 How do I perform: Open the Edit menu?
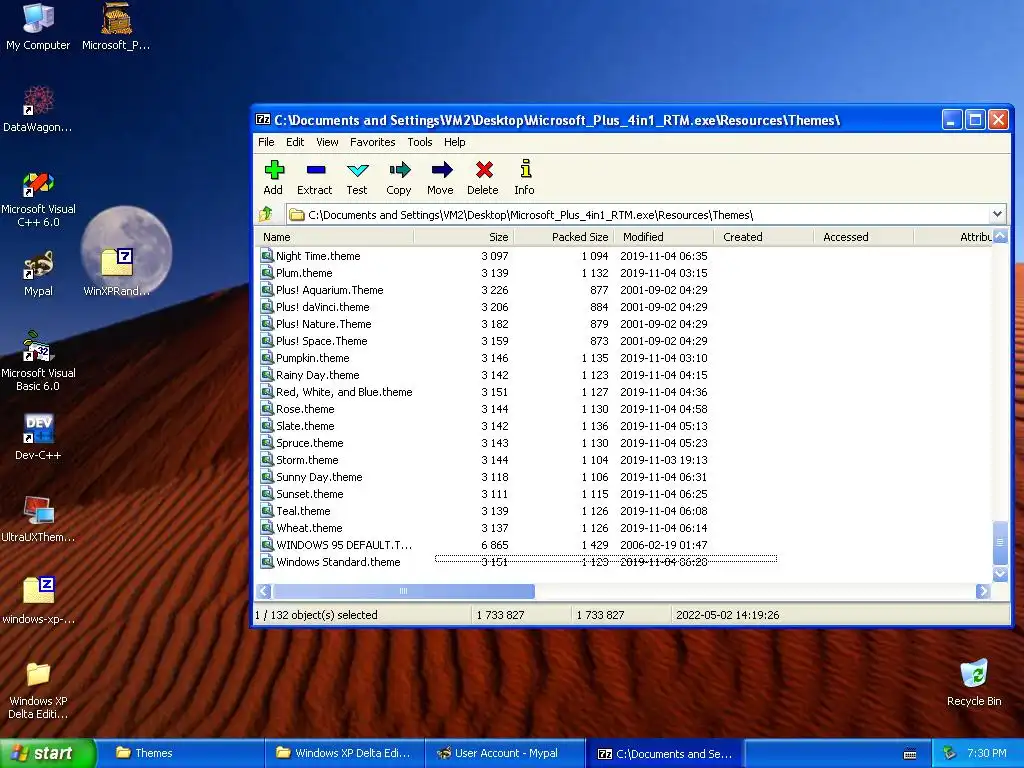point(295,142)
